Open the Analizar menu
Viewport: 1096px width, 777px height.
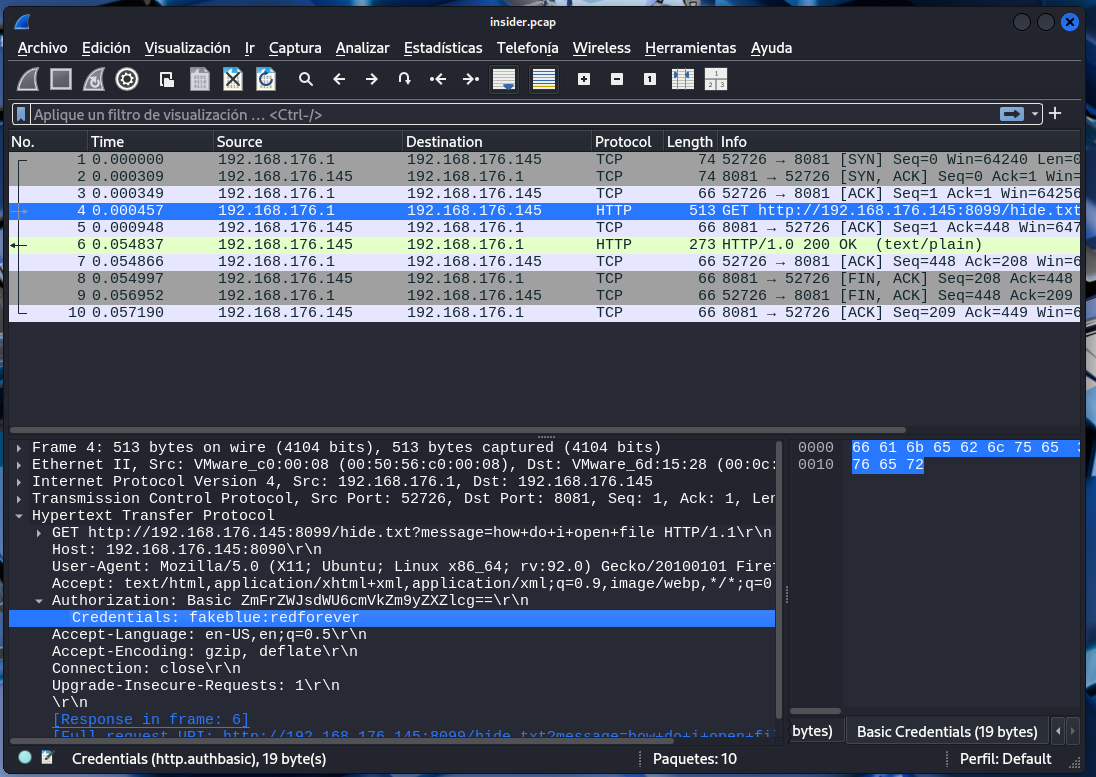pos(362,48)
